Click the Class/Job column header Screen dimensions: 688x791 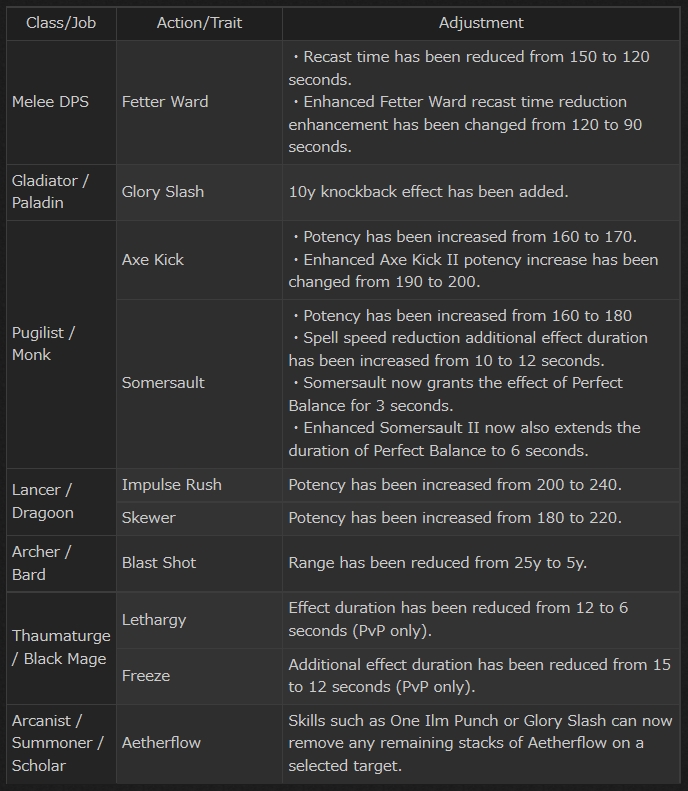click(61, 22)
